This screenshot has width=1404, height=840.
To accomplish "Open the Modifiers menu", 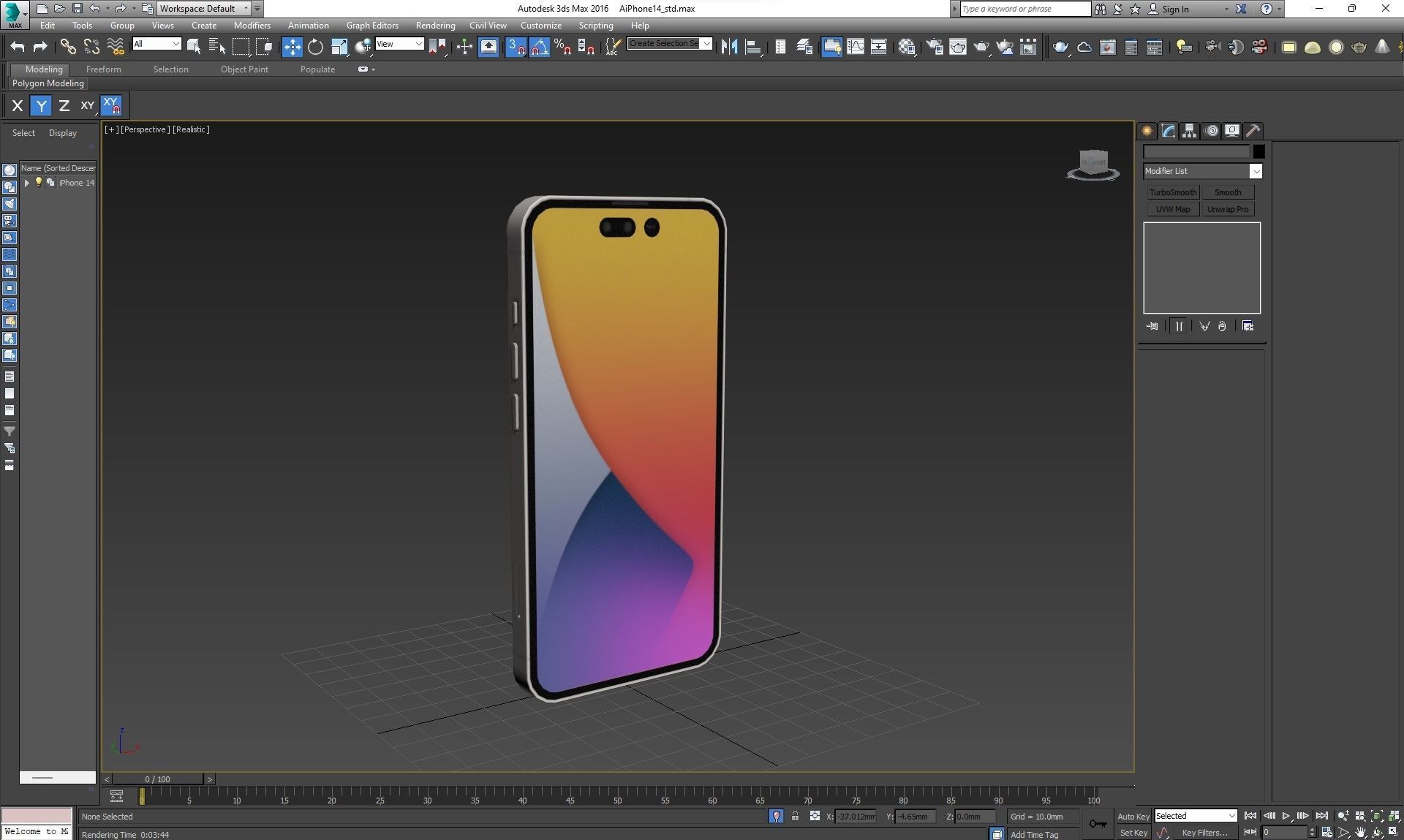I will (x=252, y=26).
